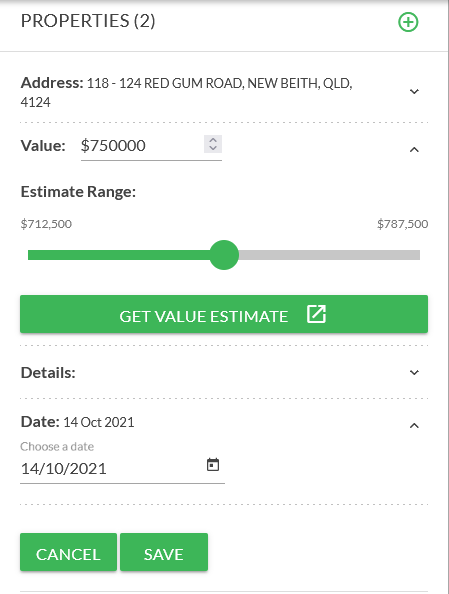Click the GET VALUE ESTIMATE button

[224, 314]
